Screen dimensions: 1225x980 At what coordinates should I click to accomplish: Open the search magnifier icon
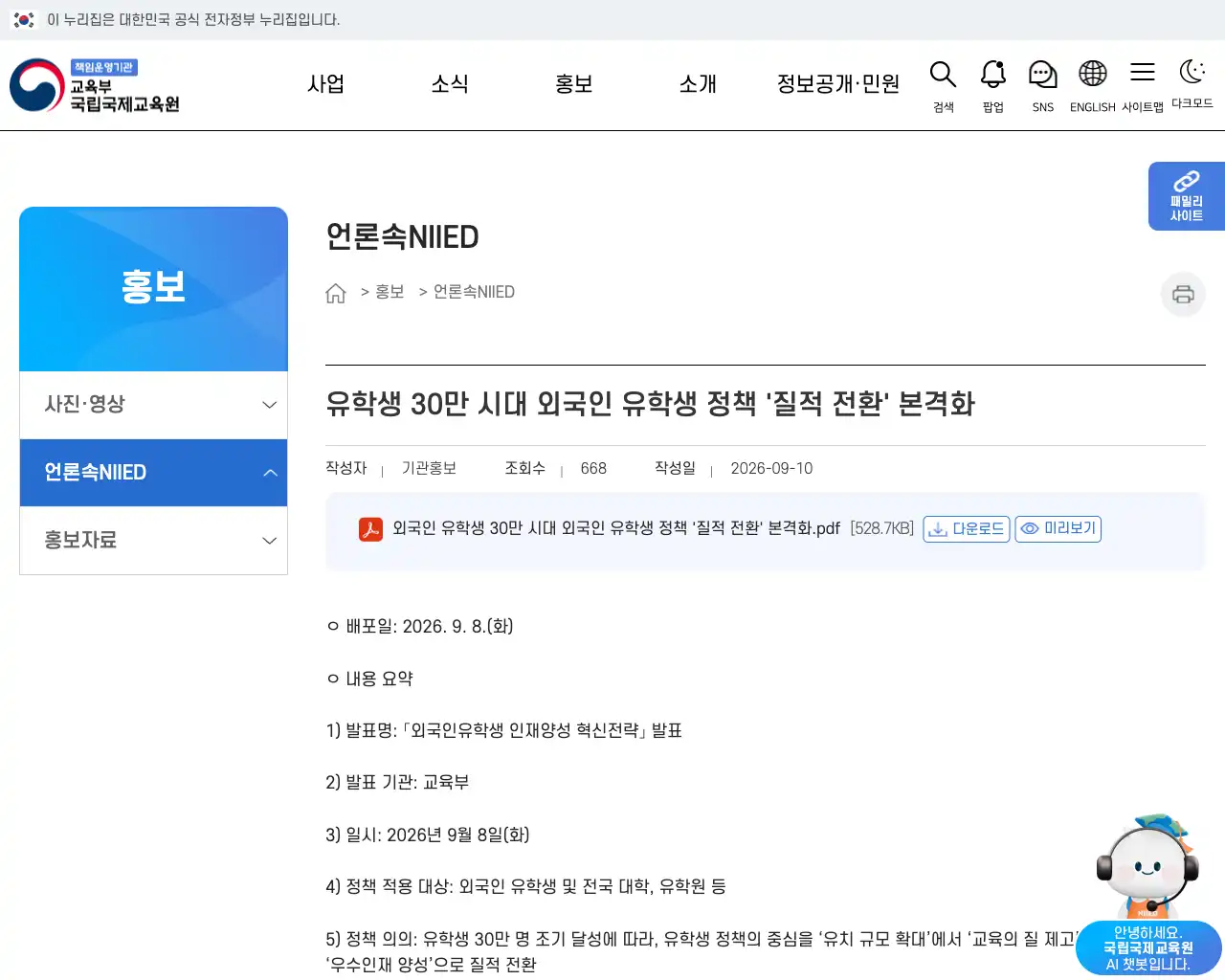pos(943,75)
